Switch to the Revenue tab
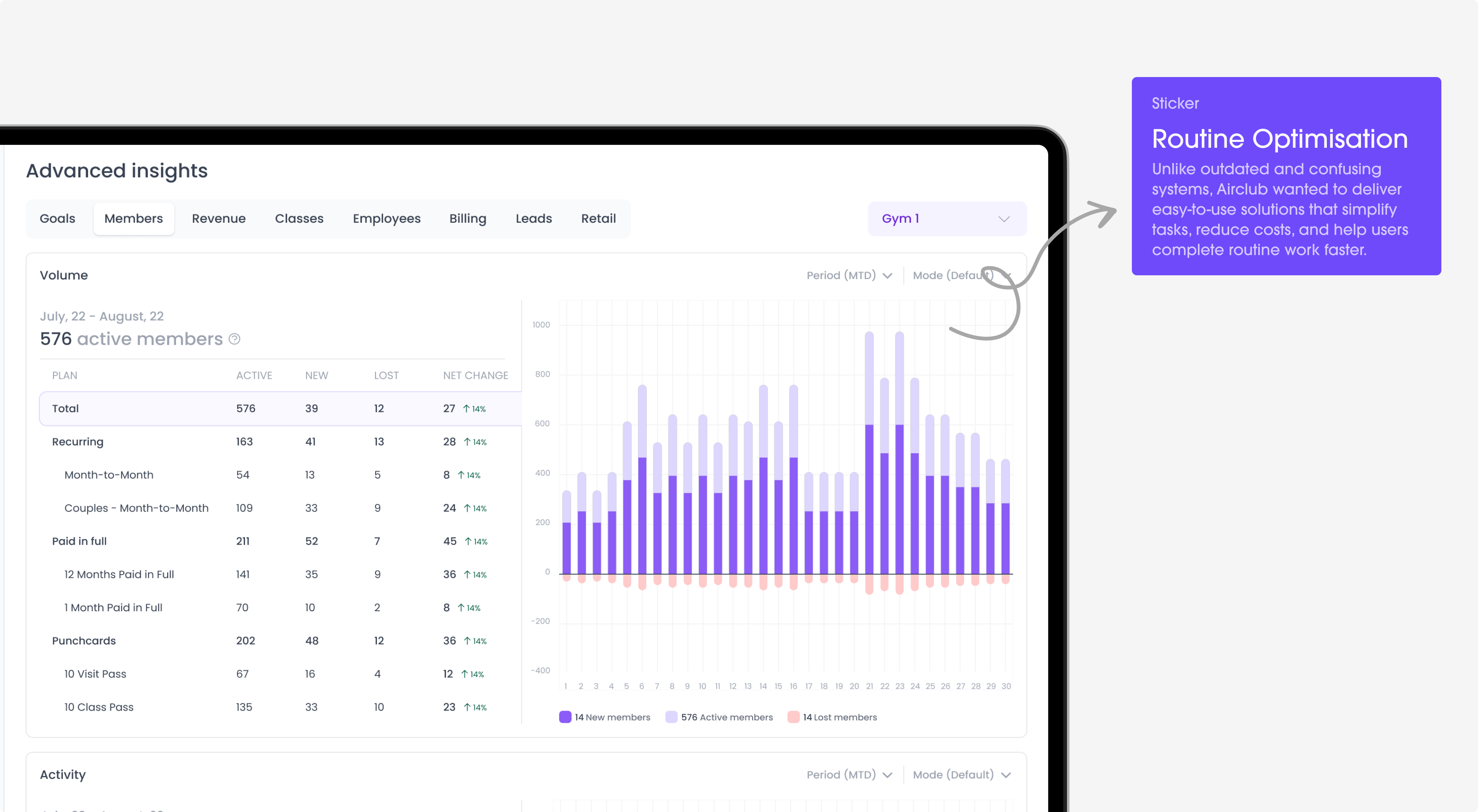The width and height of the screenshot is (1478, 812). pyautogui.click(x=219, y=218)
